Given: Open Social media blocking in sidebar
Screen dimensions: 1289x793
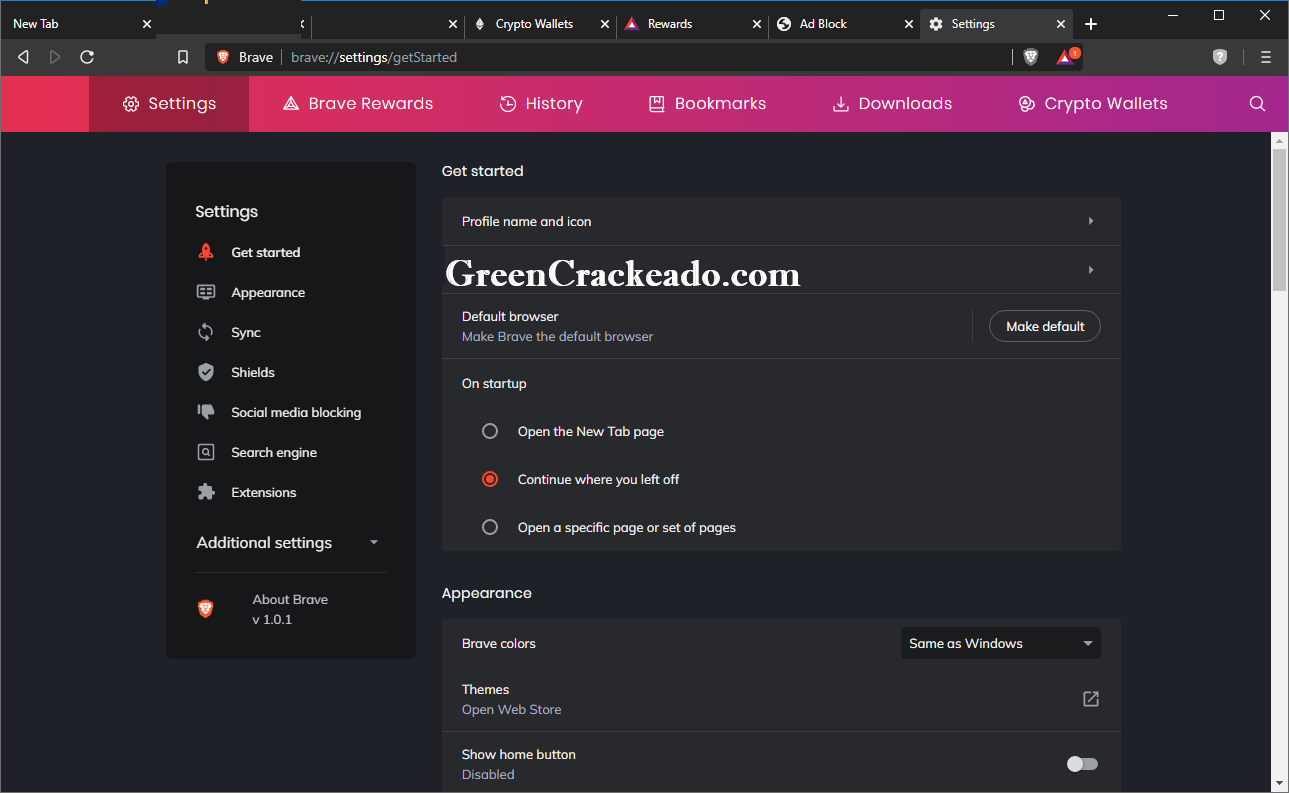Looking at the screenshot, I should click(296, 412).
